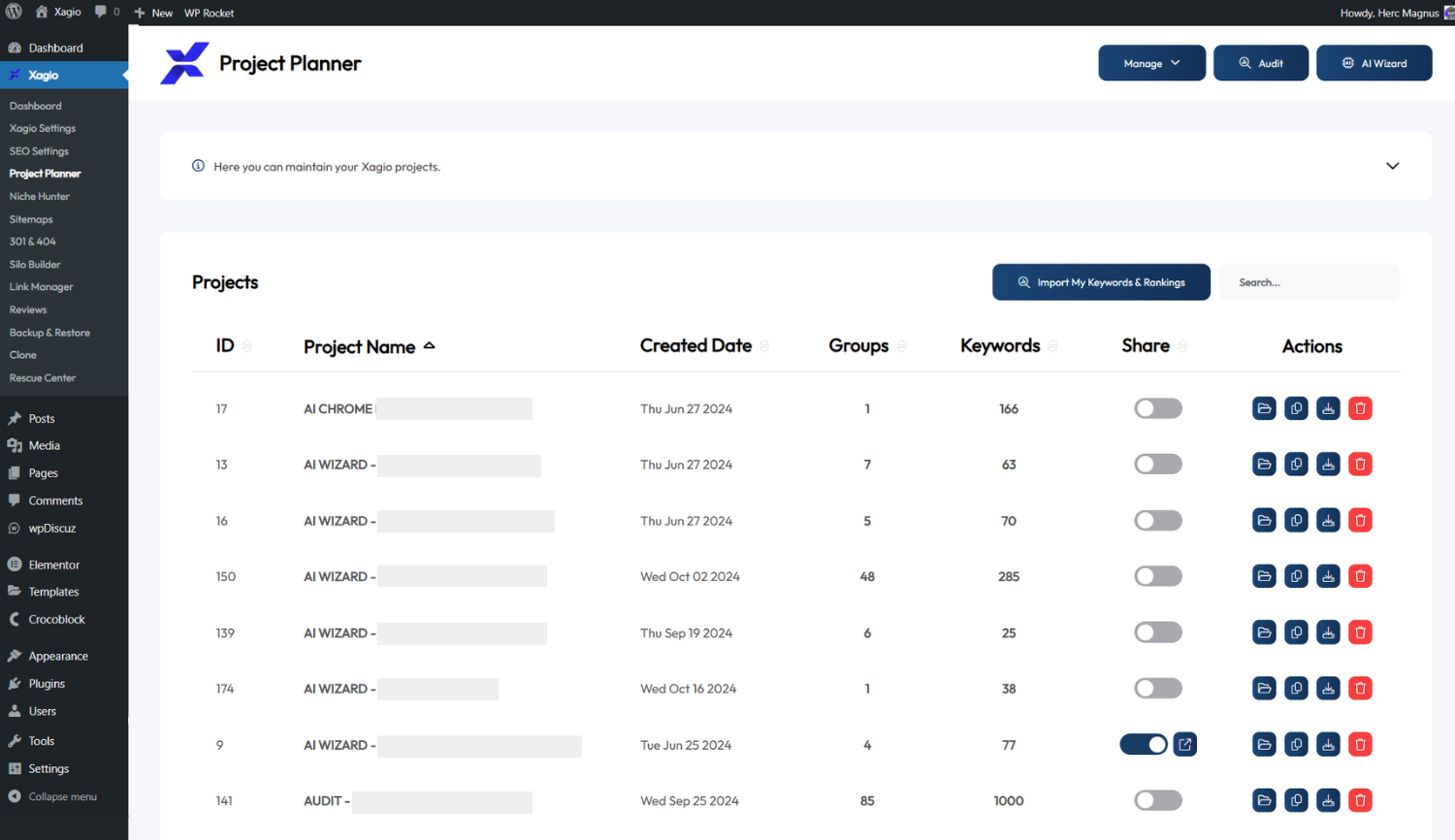Go to Plugins in sidebar
The image size is (1455, 840).
(x=47, y=684)
